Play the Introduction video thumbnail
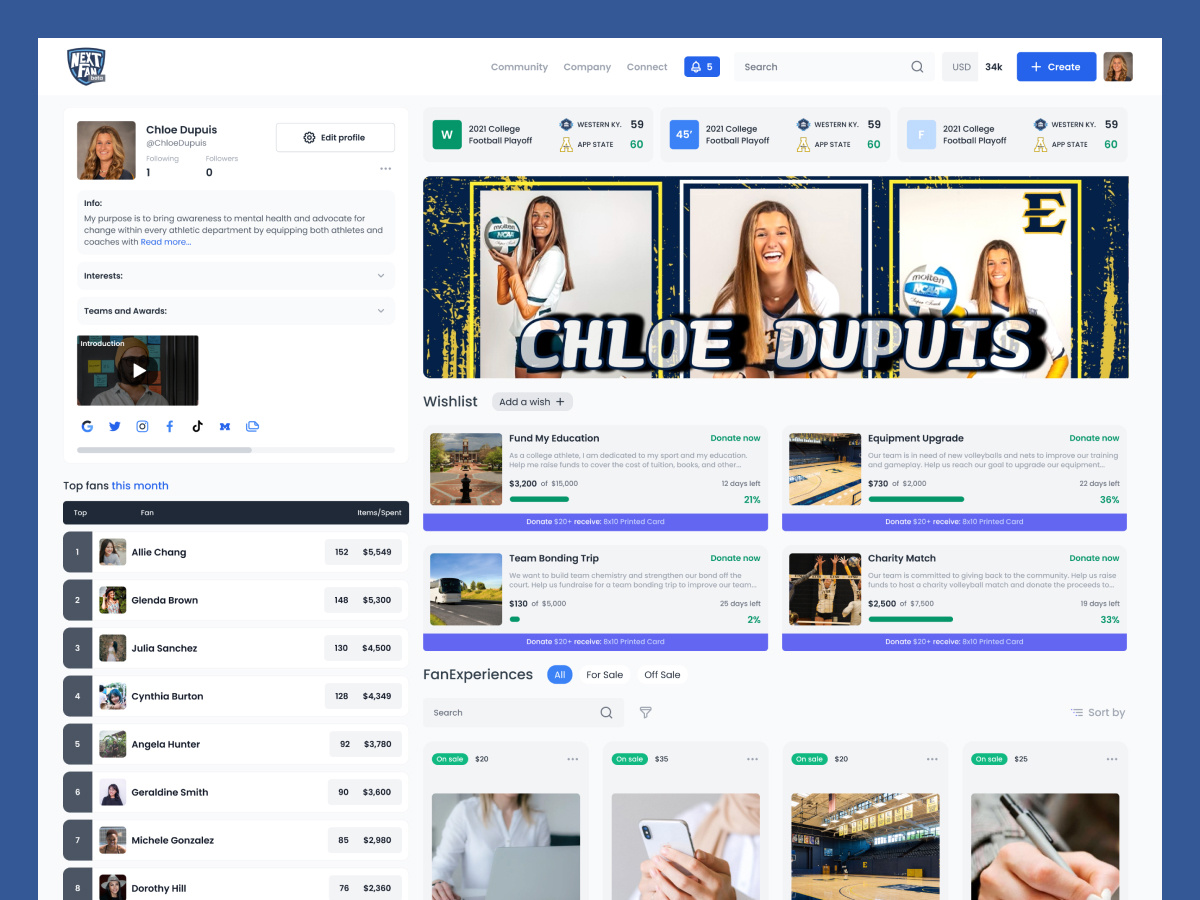Screen dimensions: 1200x900 point(137,370)
